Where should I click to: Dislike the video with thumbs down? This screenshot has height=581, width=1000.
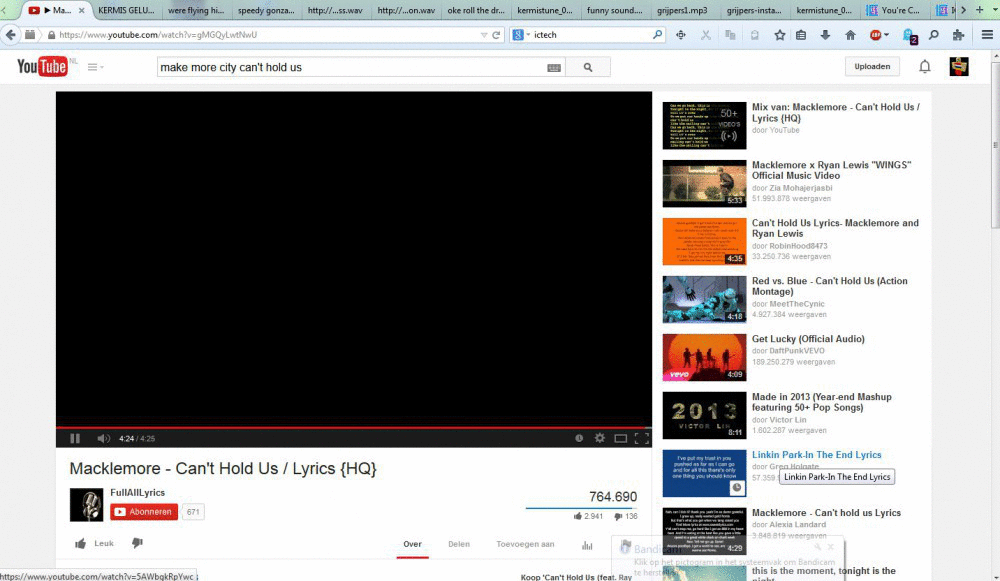138,543
